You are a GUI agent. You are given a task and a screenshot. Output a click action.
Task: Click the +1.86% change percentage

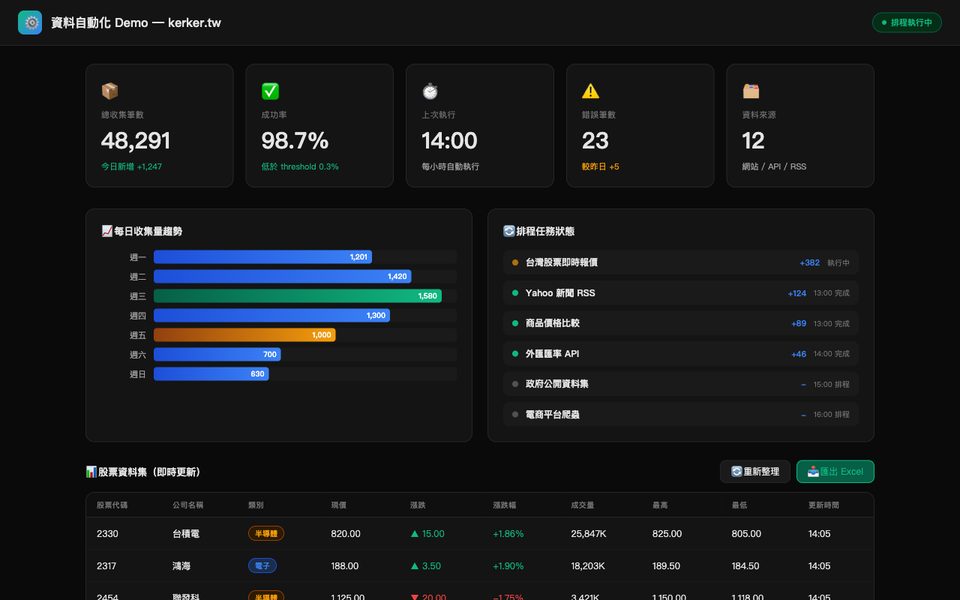pos(508,534)
